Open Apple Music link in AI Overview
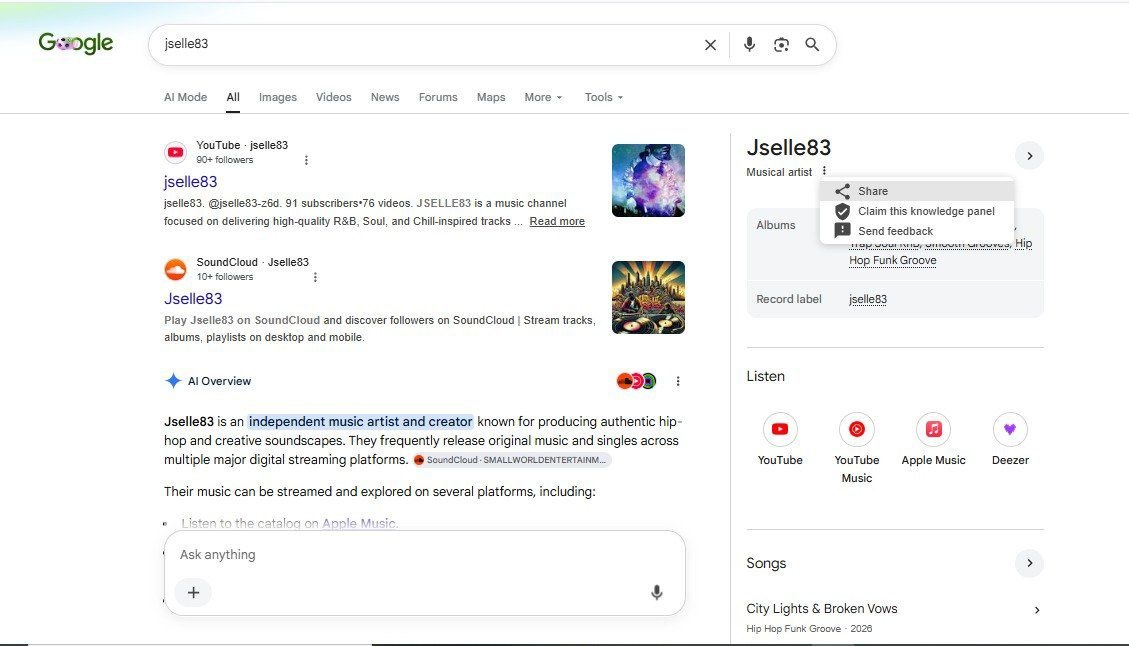 coord(359,524)
